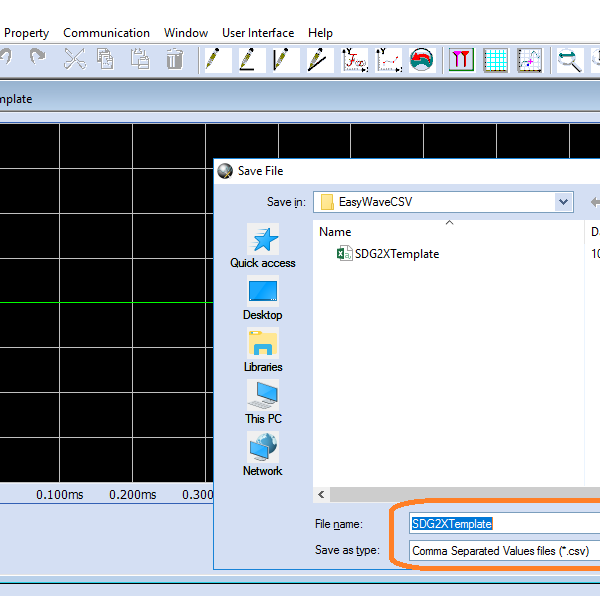This screenshot has height=596, width=600.
Task: Click the horizontal zoom magnifier icon
Action: (570, 59)
